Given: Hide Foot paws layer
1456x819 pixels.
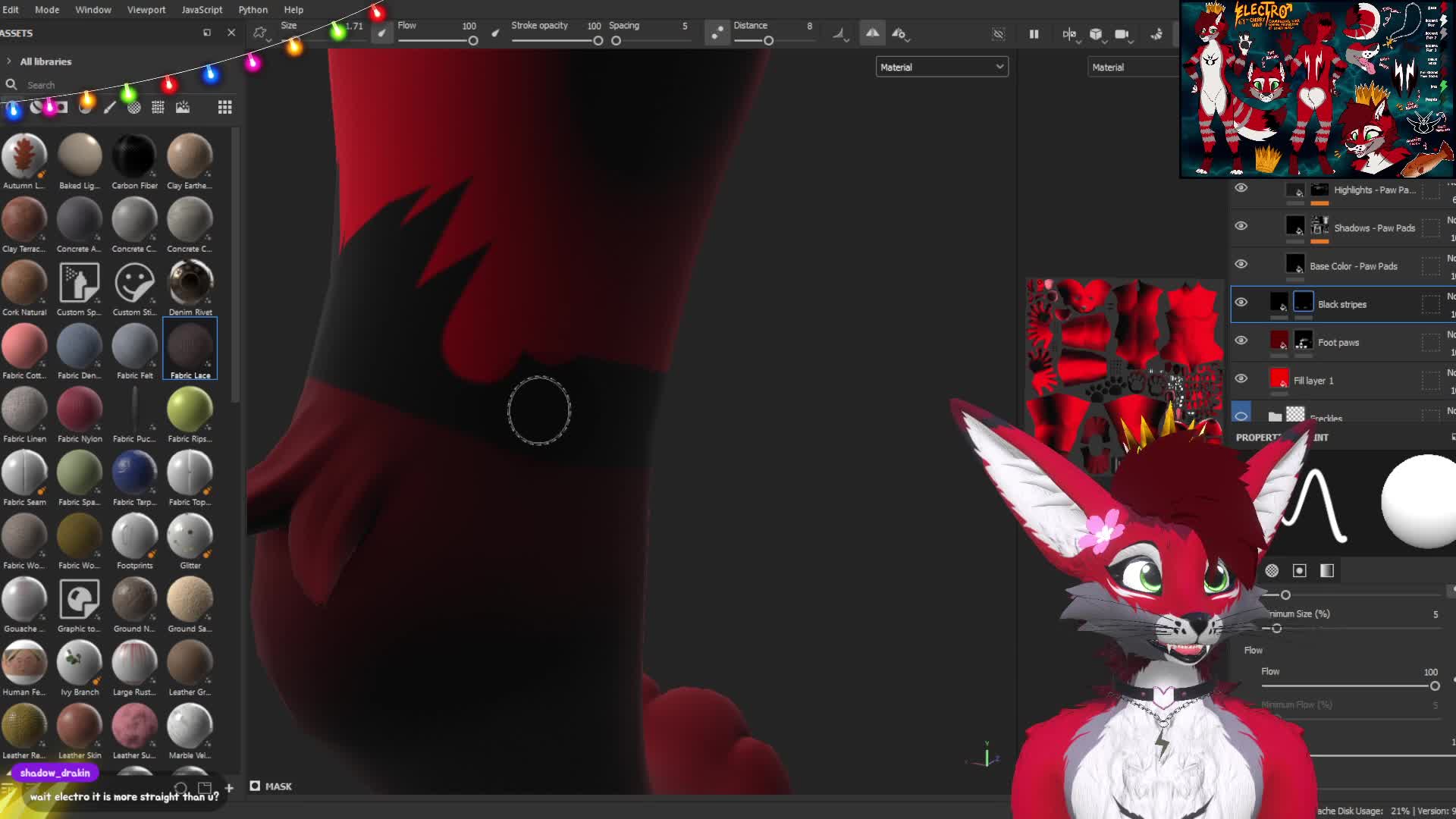Looking at the screenshot, I should point(1241,340).
